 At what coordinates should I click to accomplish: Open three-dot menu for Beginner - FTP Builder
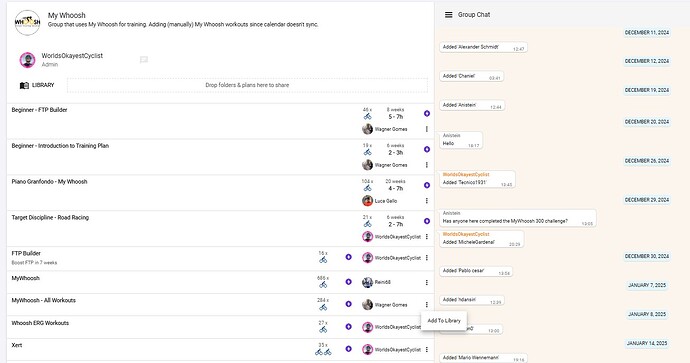point(426,129)
